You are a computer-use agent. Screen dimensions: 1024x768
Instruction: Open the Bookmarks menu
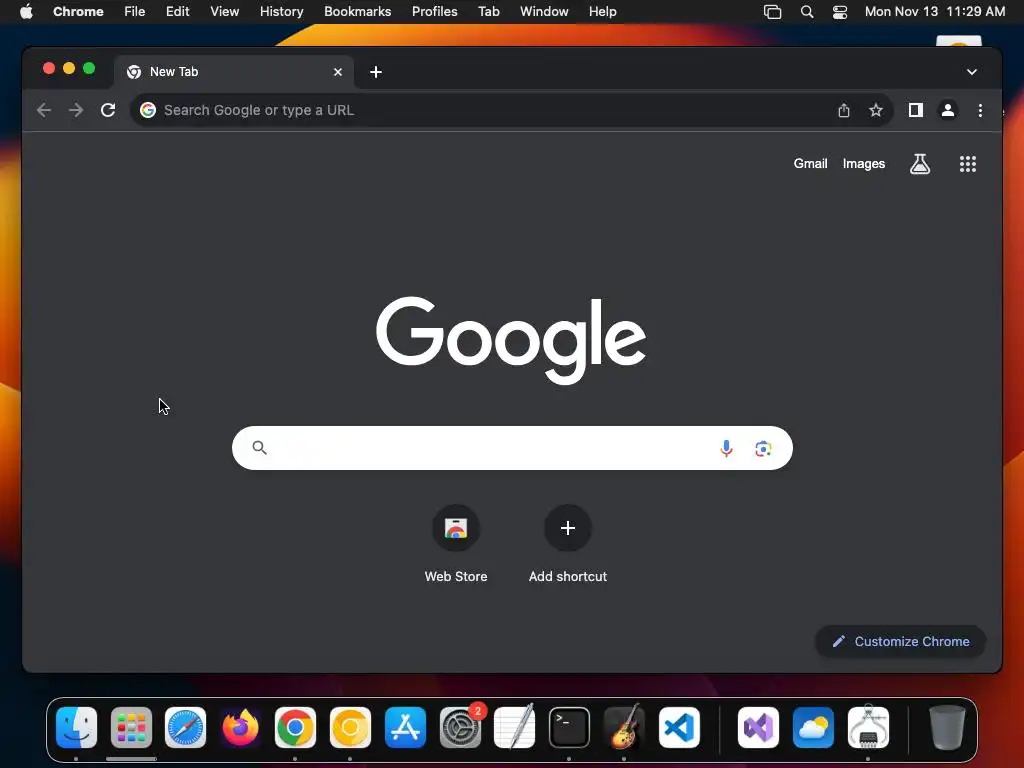tap(357, 12)
